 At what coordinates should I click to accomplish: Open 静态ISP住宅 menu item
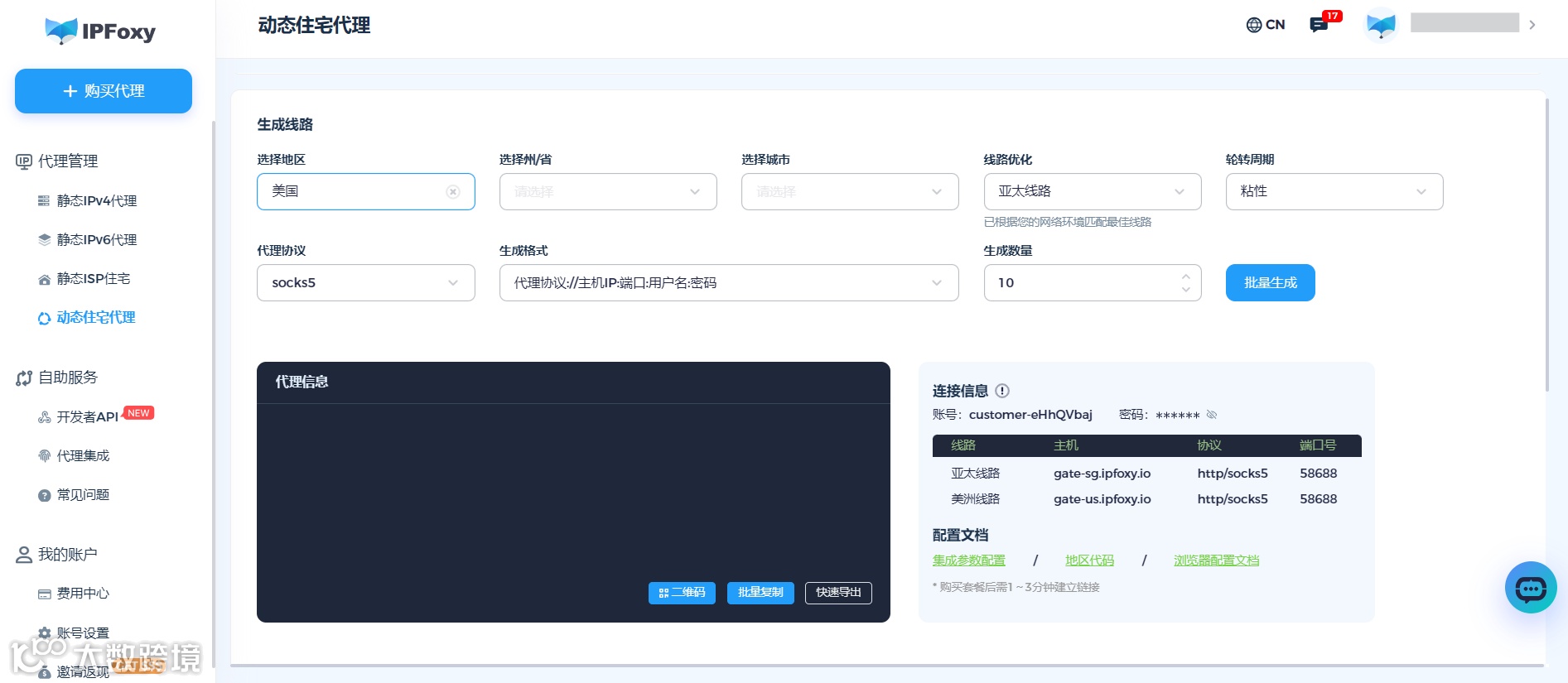pyautogui.click(x=94, y=279)
